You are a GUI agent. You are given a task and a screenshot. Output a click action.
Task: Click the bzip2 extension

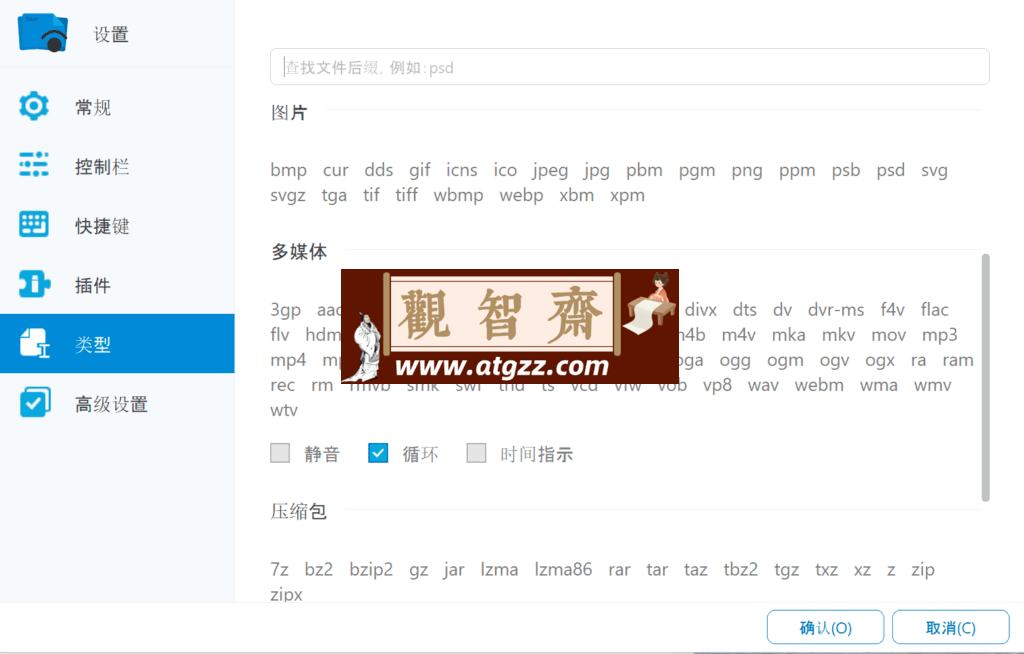tap(371, 569)
